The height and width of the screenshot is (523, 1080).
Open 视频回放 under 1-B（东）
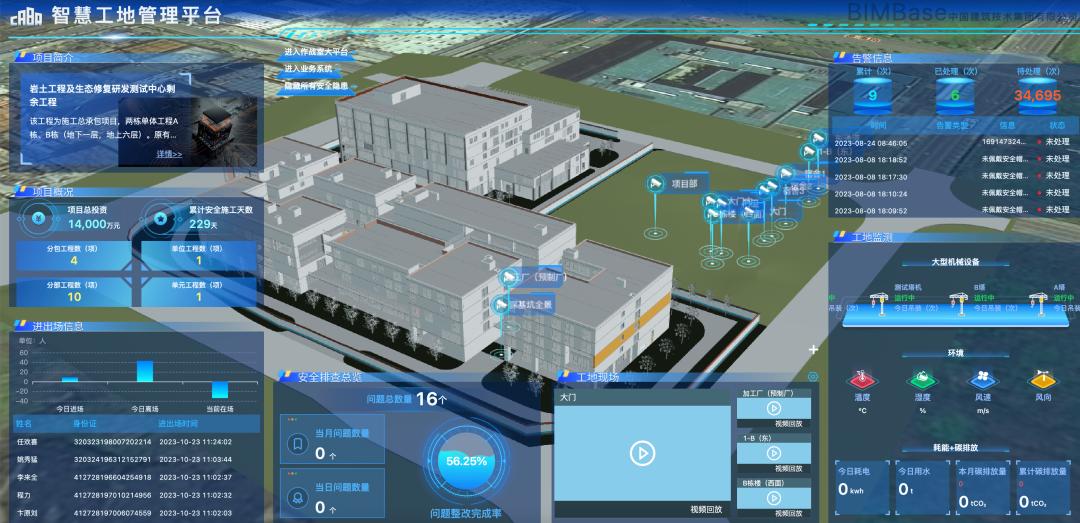788,469
